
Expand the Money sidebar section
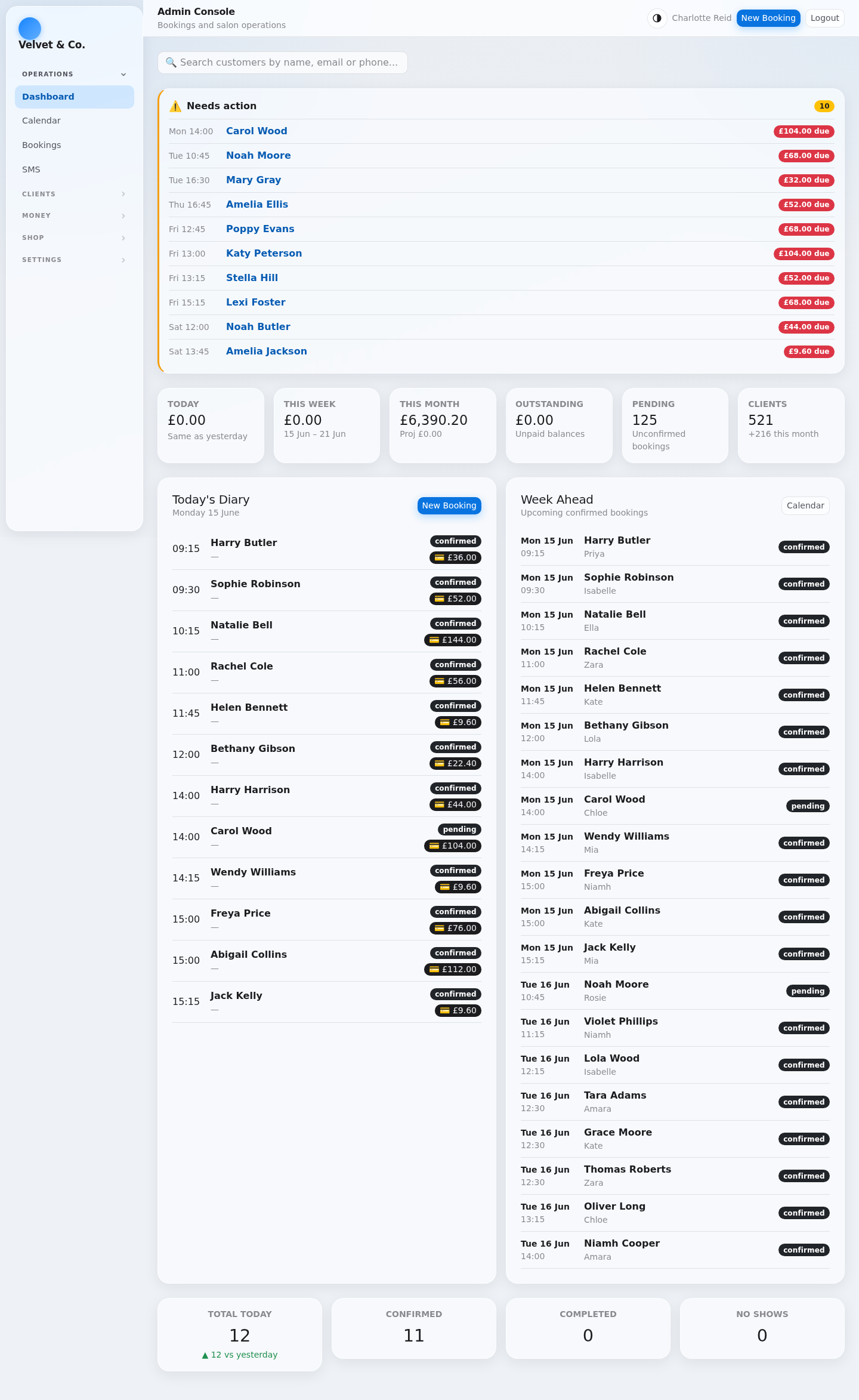75,215
